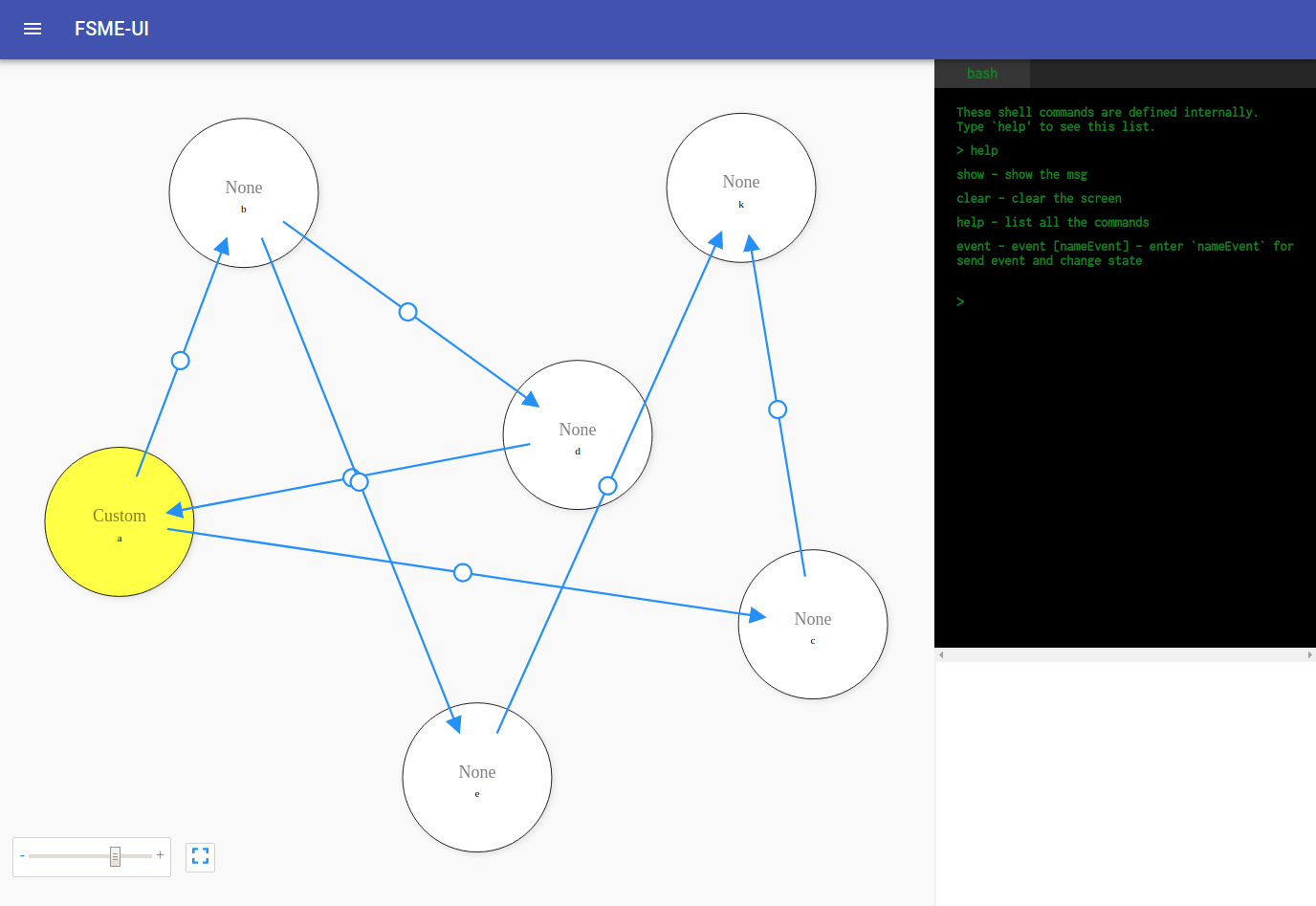Click the fit-to-screen fullscreen icon
1316x906 pixels.
[x=200, y=856]
